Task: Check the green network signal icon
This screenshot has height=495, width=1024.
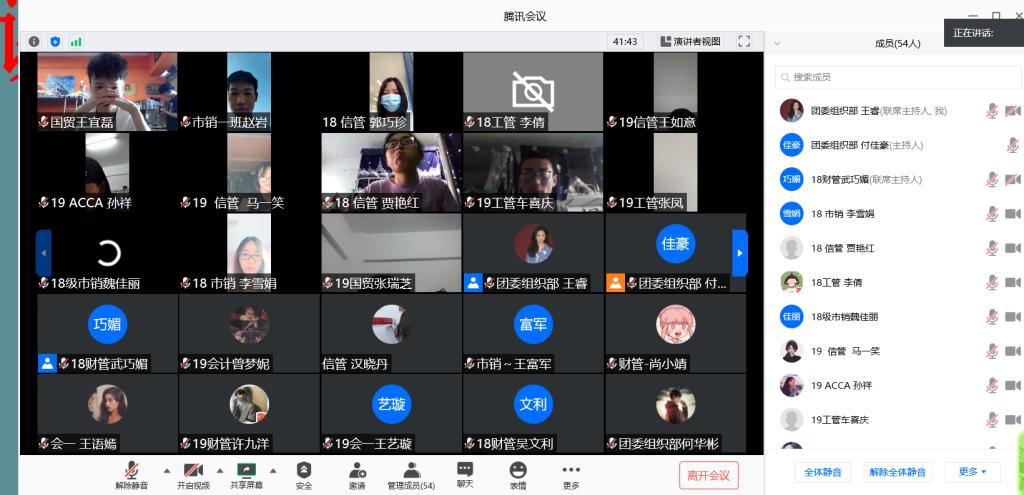Action: click(x=76, y=41)
